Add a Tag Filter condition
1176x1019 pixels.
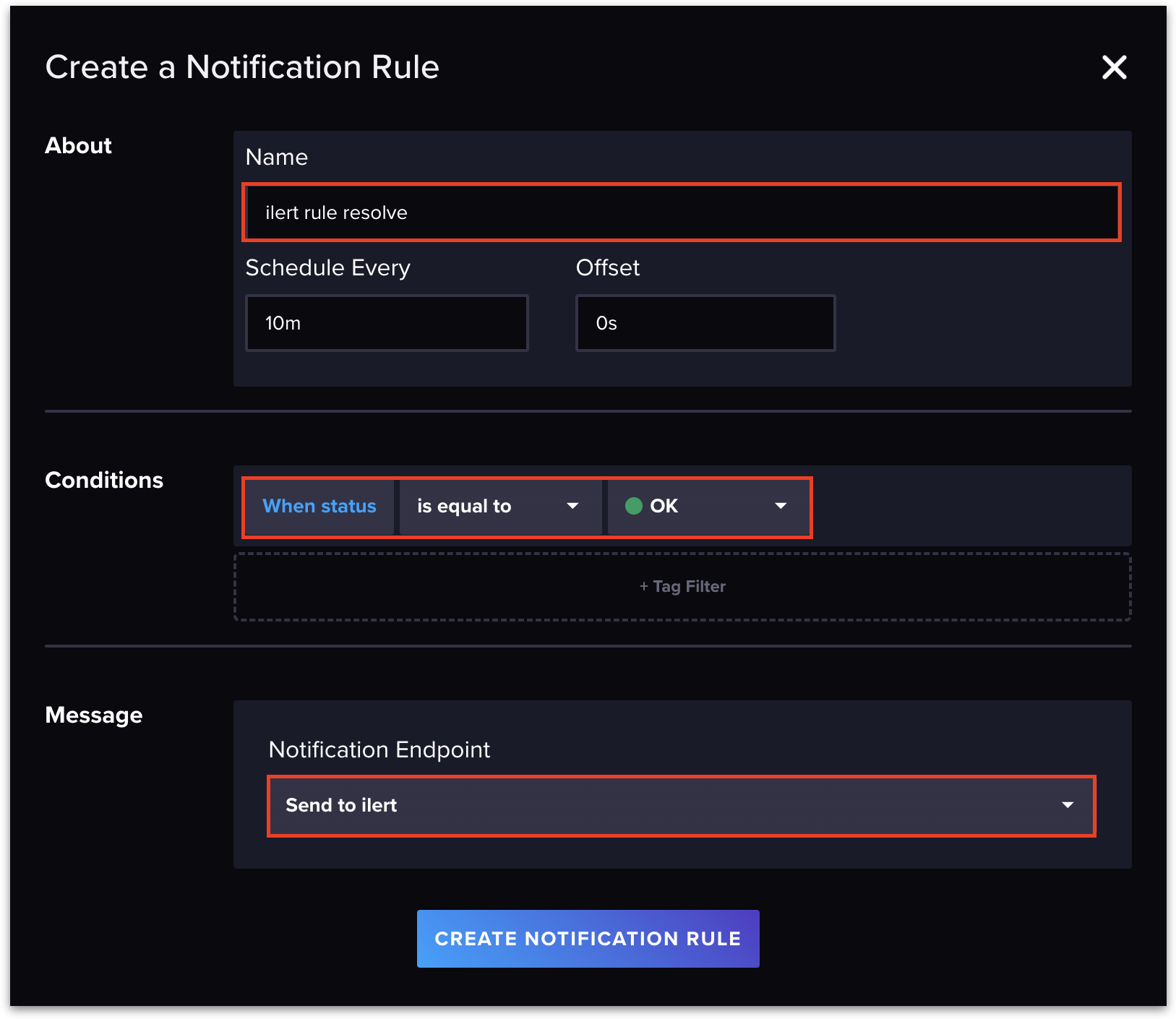(x=682, y=586)
